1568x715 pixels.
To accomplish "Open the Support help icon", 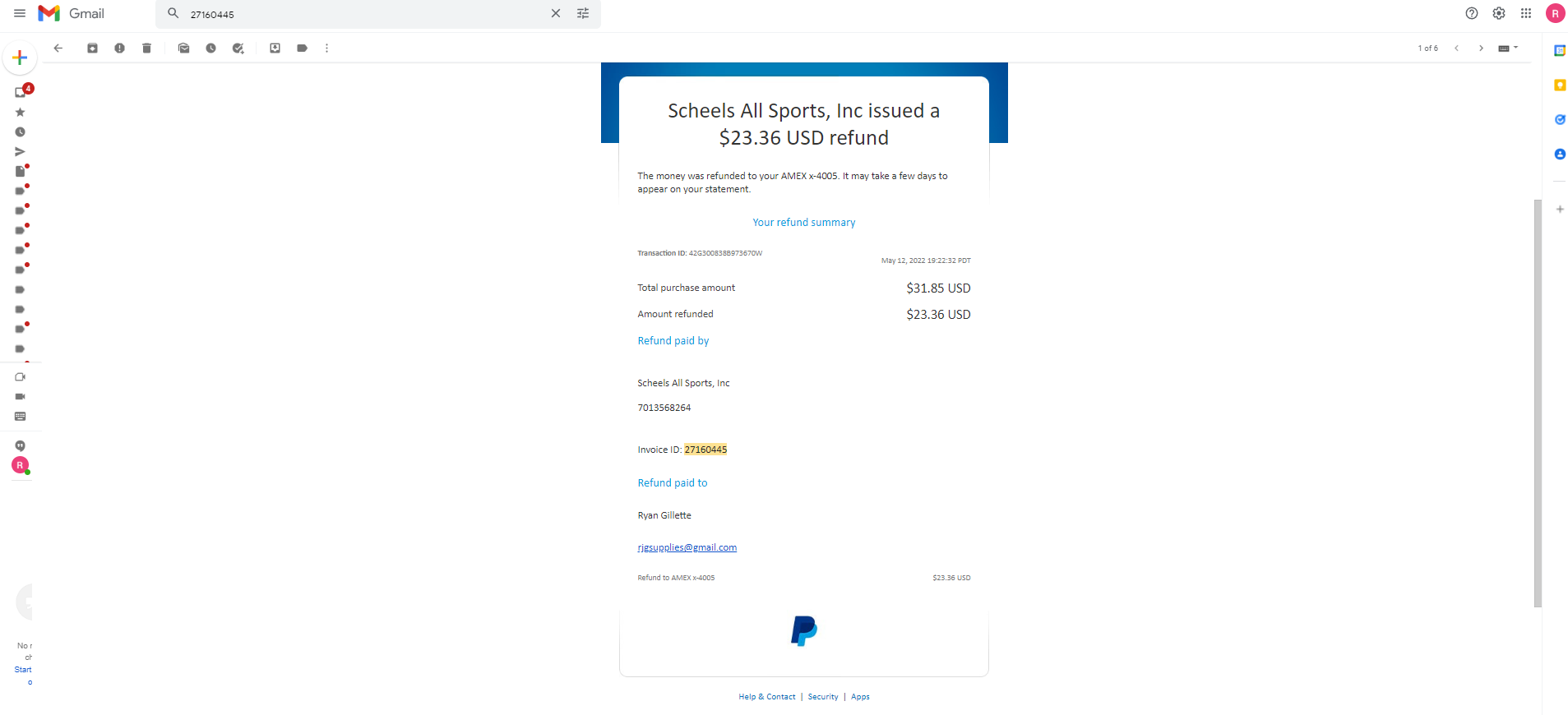I will (1472, 13).
